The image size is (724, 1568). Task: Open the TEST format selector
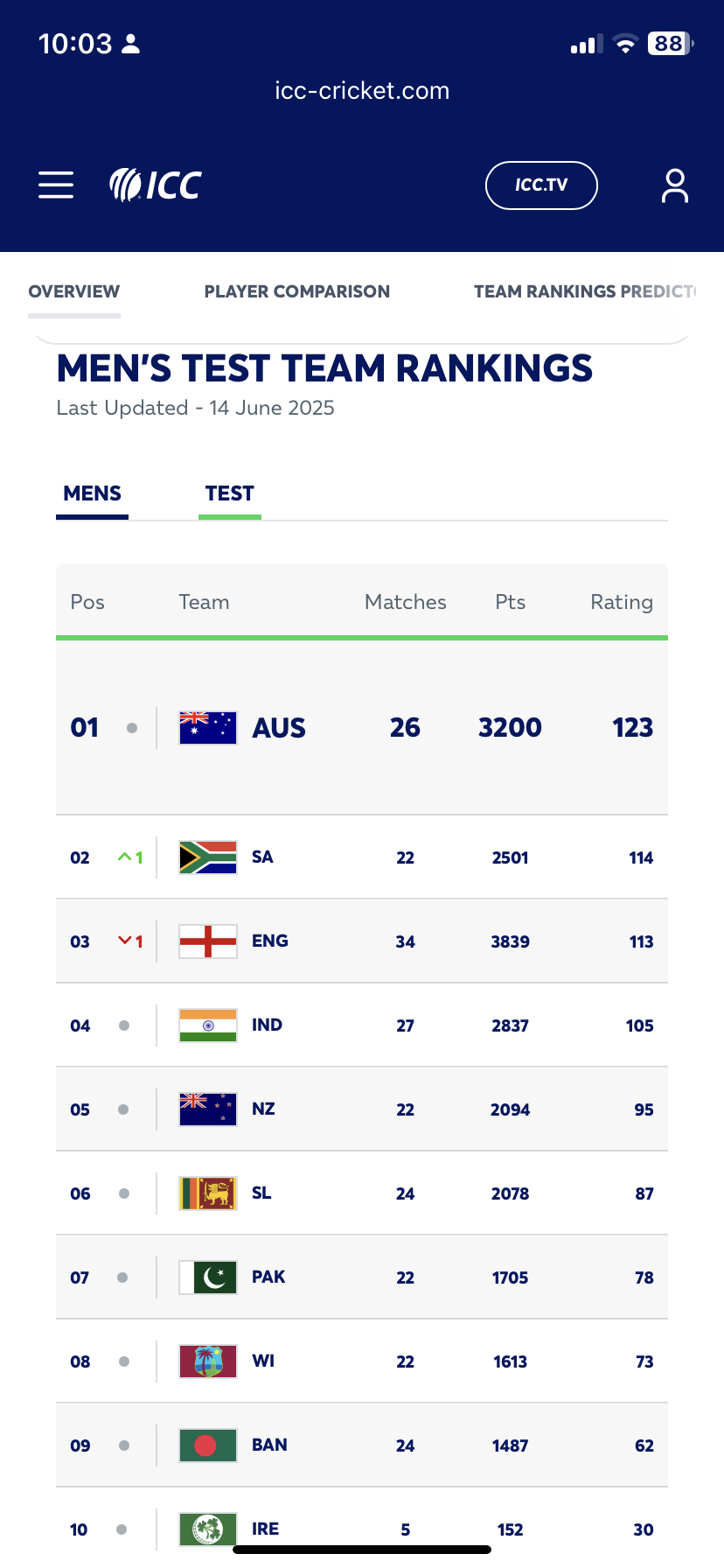[x=230, y=494]
